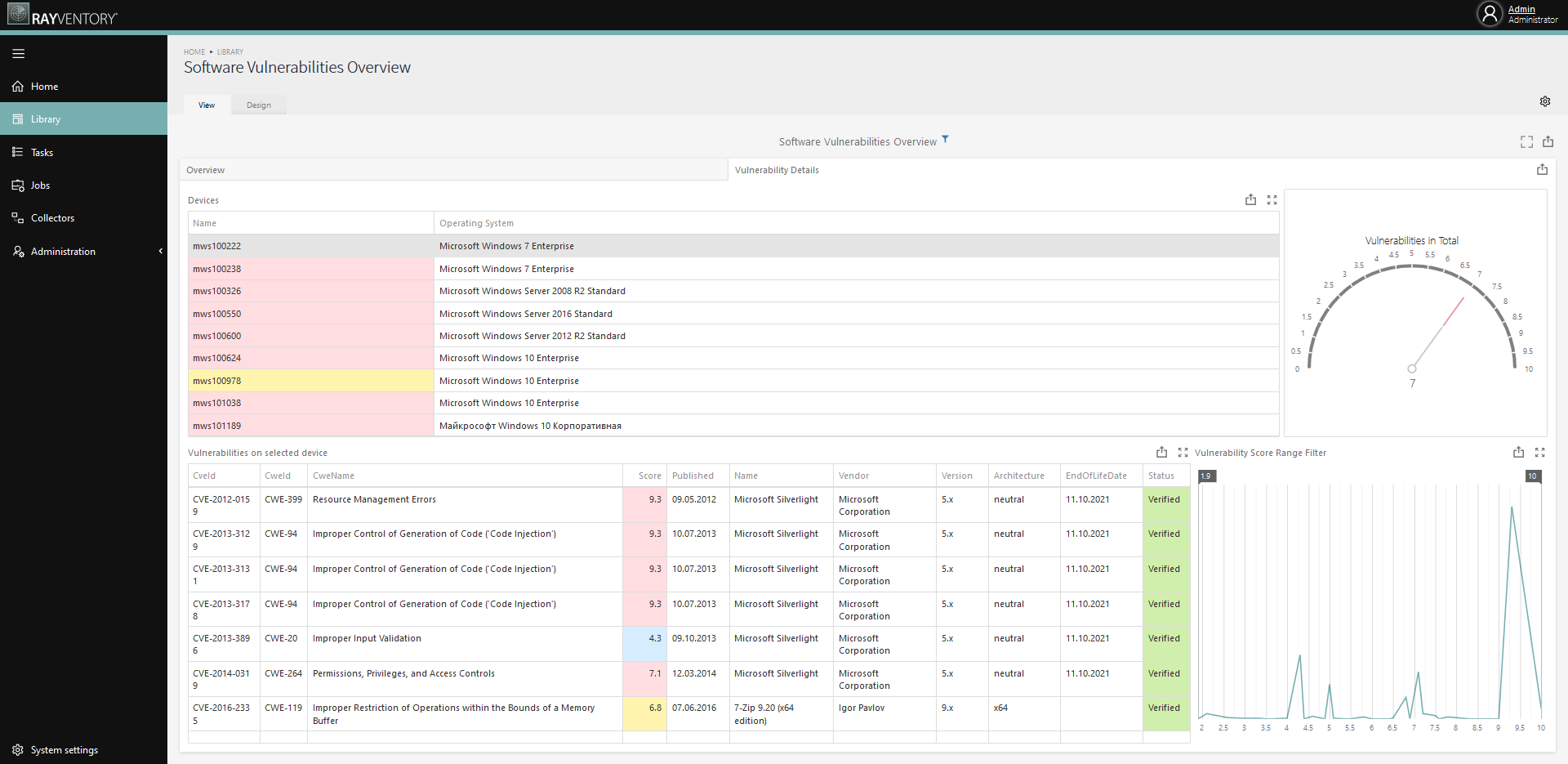Switch to the View tab
This screenshot has width=1568, height=764.
207,105
